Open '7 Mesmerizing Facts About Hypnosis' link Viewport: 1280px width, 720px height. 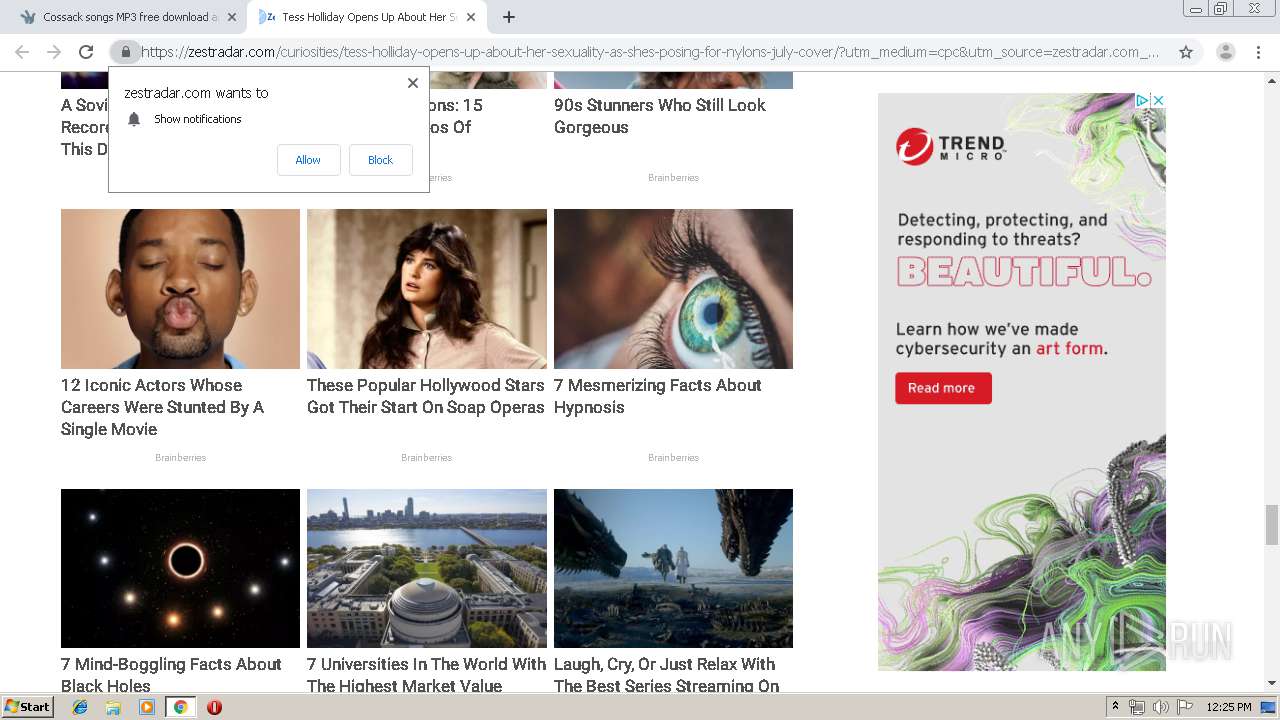tap(658, 396)
